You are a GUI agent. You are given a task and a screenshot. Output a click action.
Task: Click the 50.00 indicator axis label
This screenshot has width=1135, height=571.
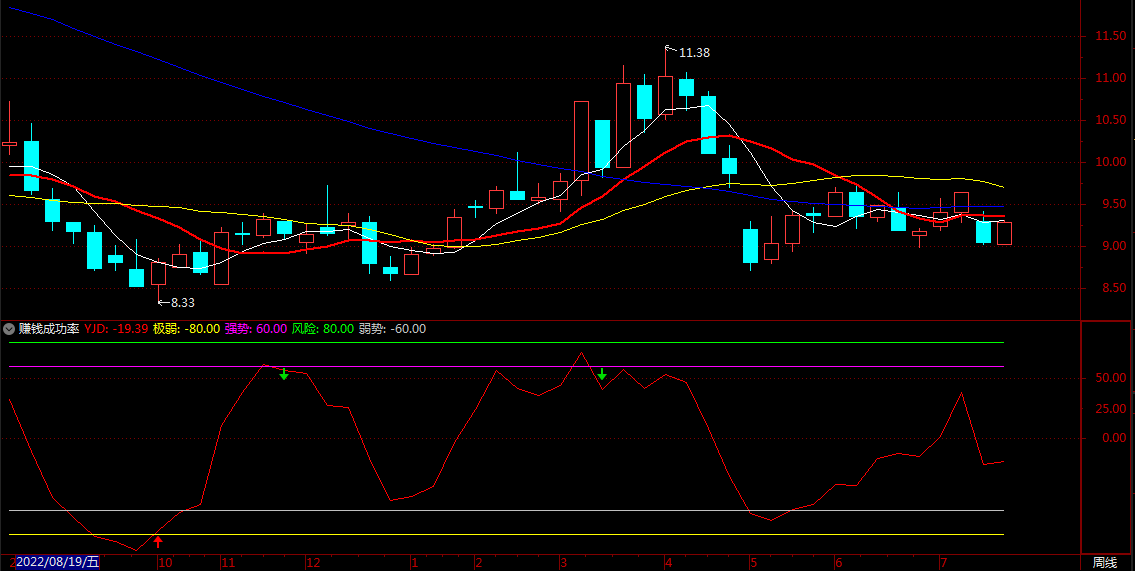pyautogui.click(x=1110, y=378)
